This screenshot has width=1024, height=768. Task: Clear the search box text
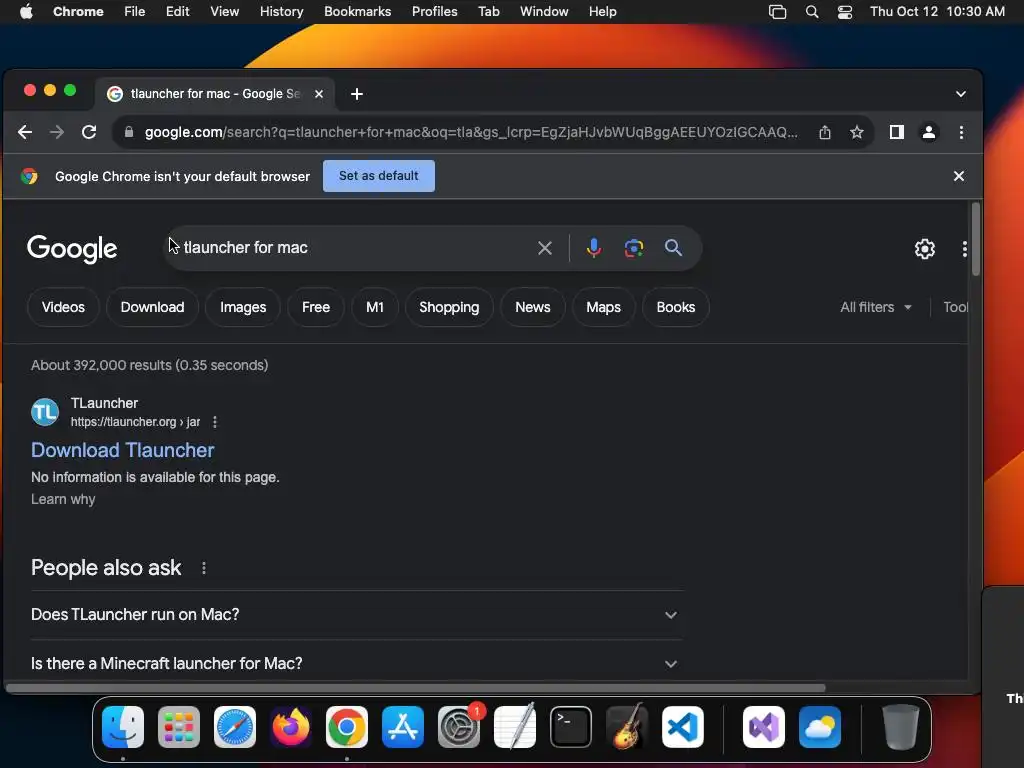[x=545, y=248]
